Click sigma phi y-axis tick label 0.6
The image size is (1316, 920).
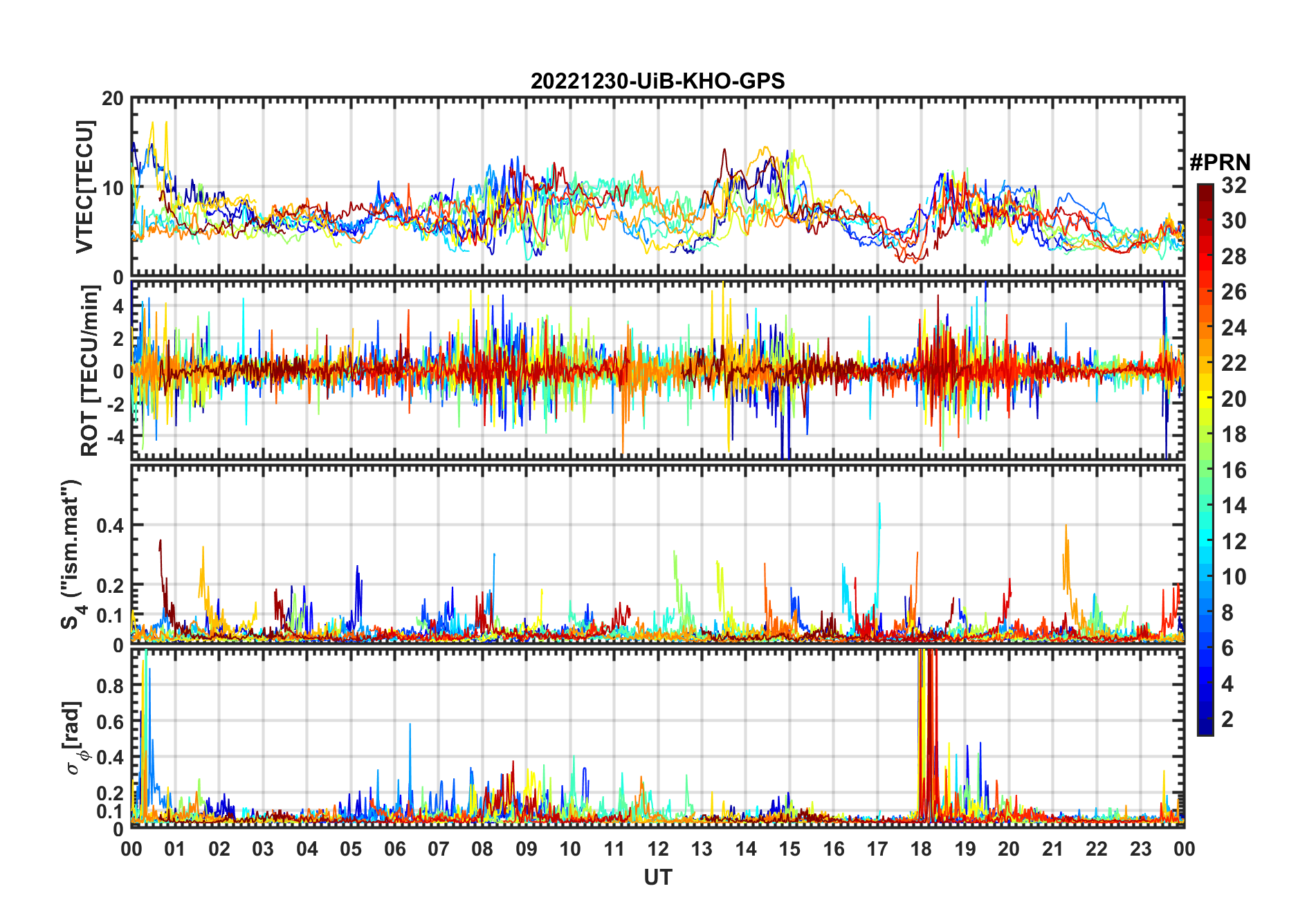[x=110, y=722]
